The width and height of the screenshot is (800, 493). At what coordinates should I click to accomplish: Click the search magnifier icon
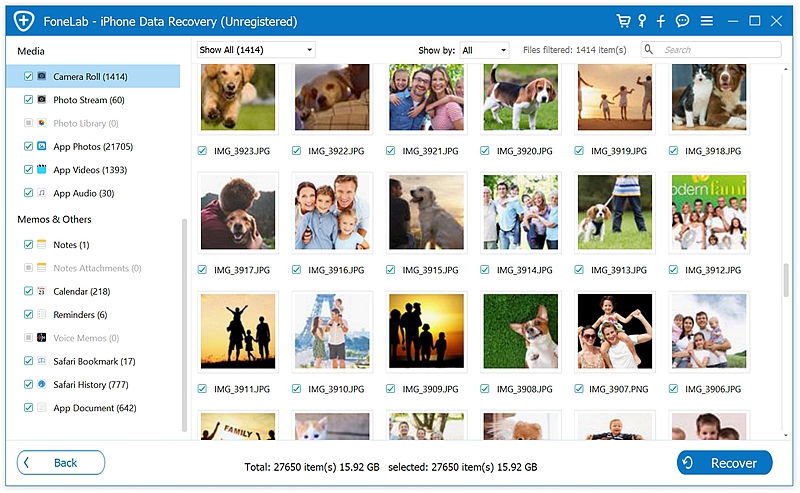[x=648, y=49]
